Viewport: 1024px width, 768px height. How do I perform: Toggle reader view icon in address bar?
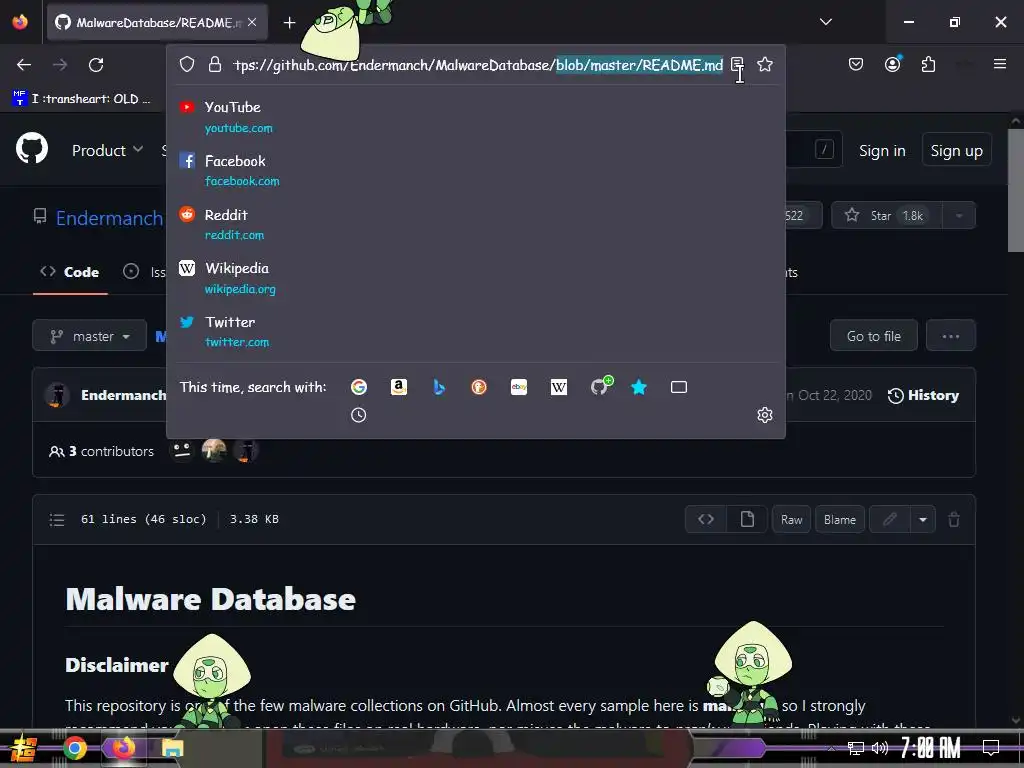(737, 64)
